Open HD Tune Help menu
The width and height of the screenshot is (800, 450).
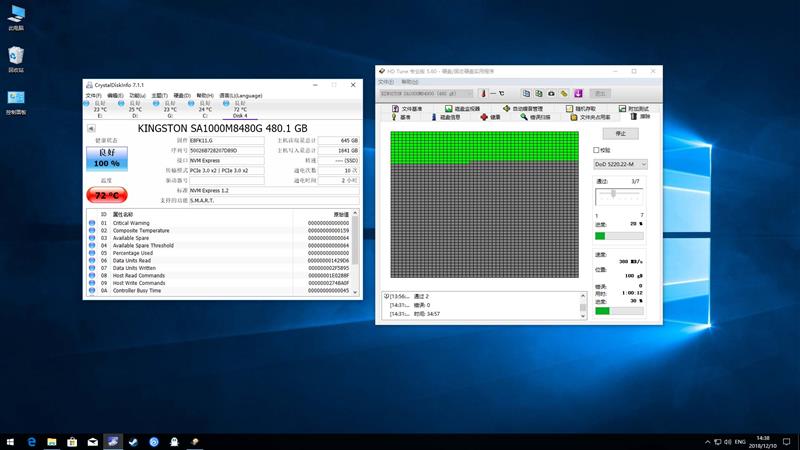(409, 82)
